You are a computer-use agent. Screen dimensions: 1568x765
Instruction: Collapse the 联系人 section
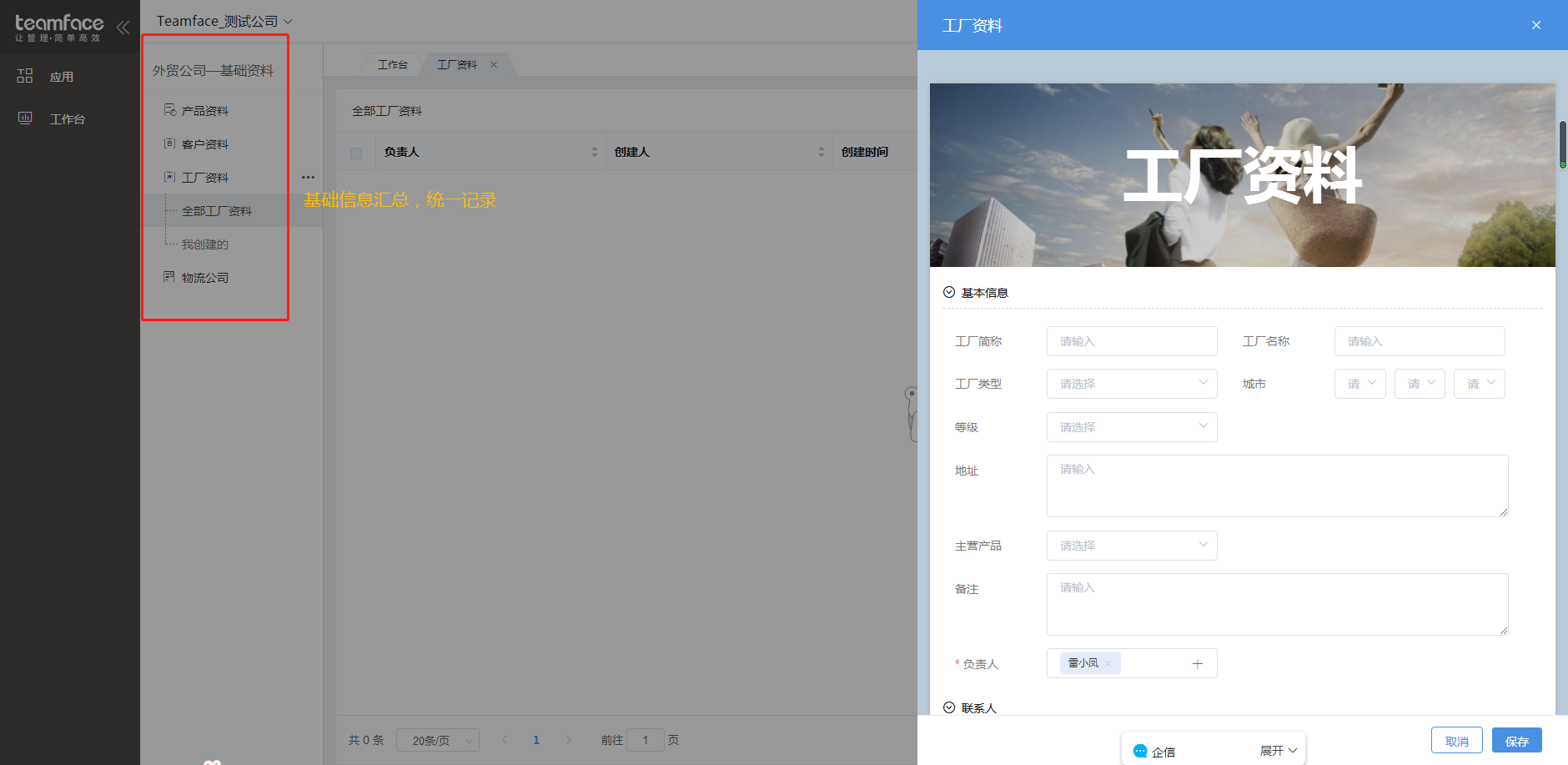[x=949, y=707]
